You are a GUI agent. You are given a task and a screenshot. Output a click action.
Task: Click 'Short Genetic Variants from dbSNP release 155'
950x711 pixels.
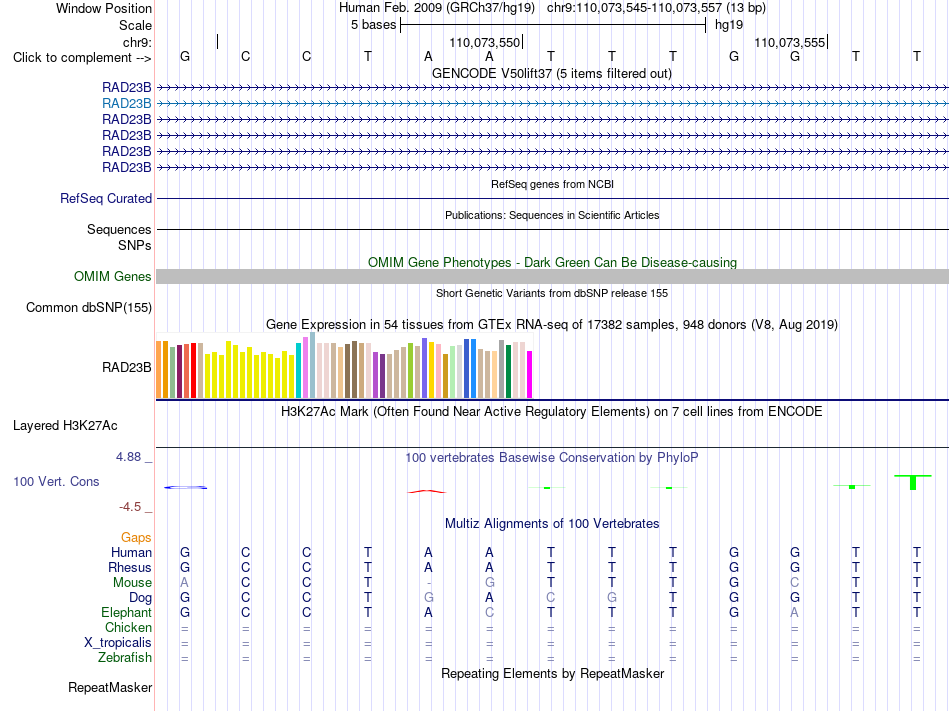point(552,293)
